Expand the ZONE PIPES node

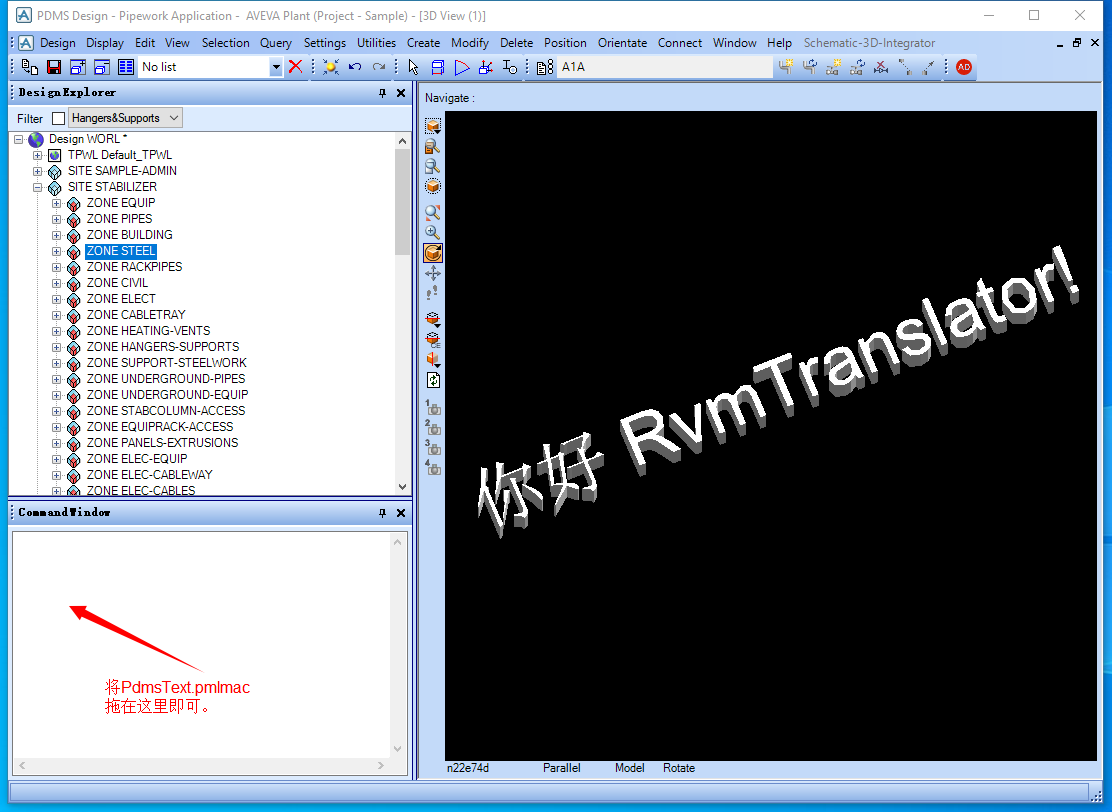coord(57,219)
